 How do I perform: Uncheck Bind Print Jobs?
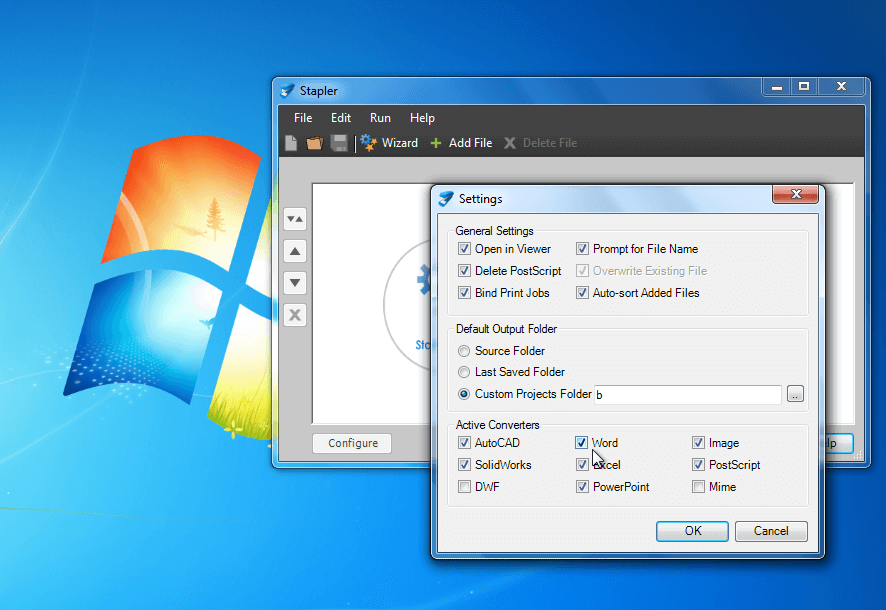464,293
